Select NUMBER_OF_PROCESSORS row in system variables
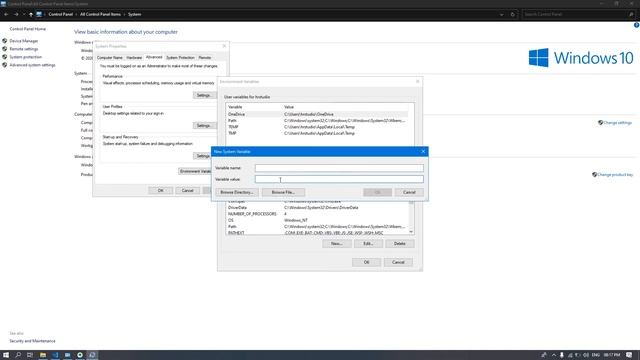 [317, 214]
